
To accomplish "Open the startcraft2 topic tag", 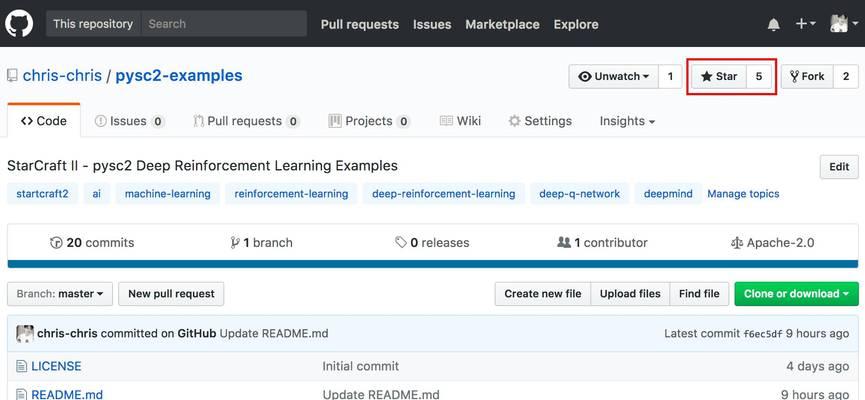I will coord(42,194).
